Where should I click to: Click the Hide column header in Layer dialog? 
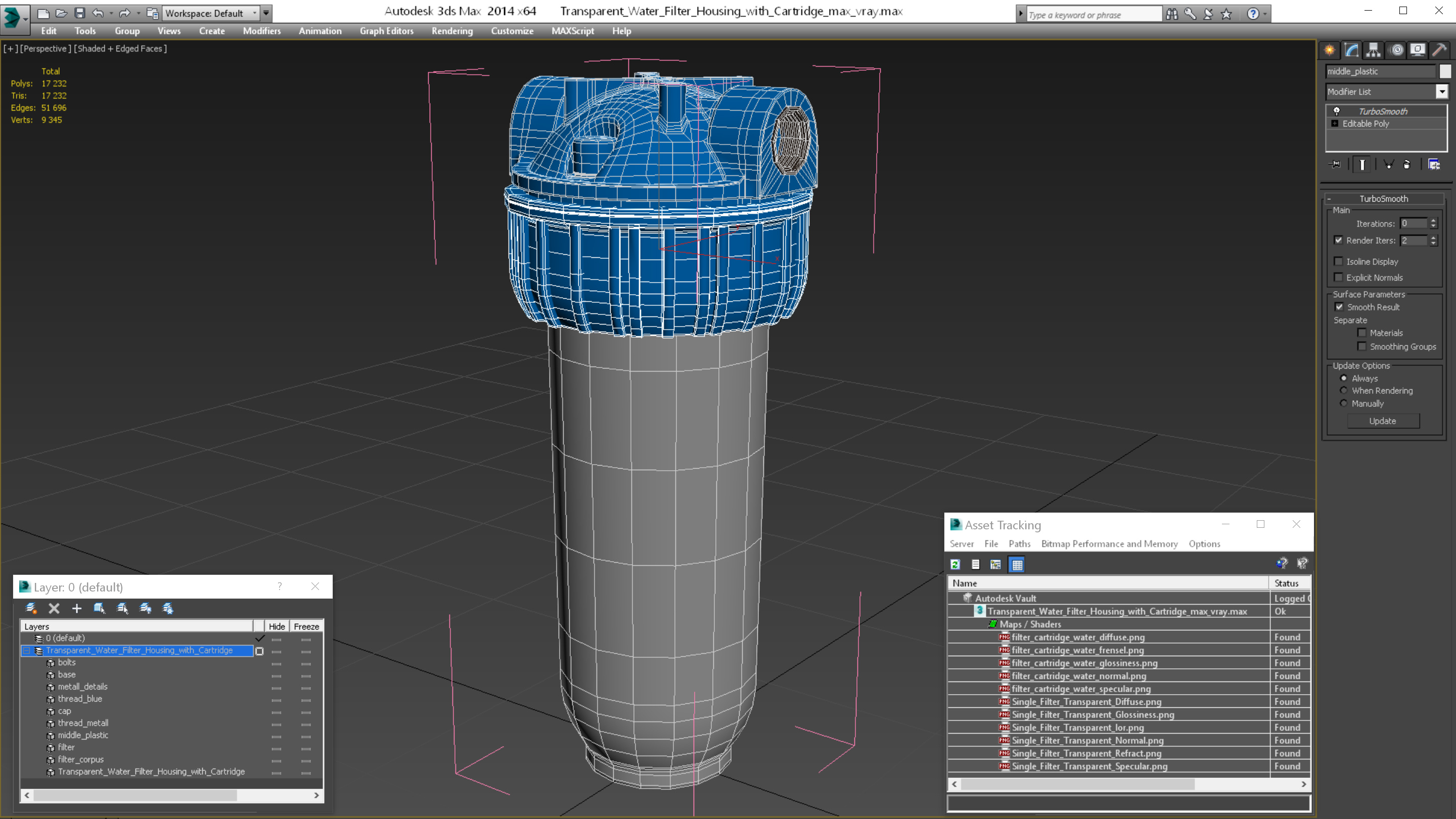click(x=277, y=626)
